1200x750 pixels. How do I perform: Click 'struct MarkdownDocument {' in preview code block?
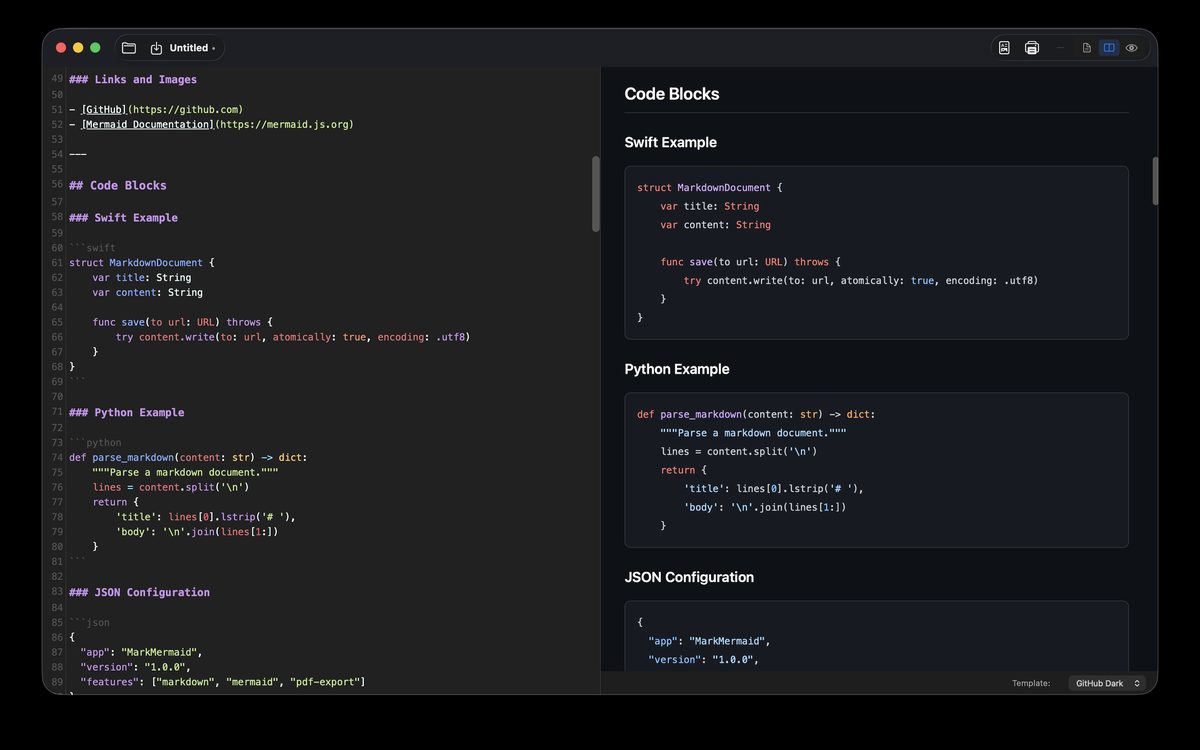710,187
